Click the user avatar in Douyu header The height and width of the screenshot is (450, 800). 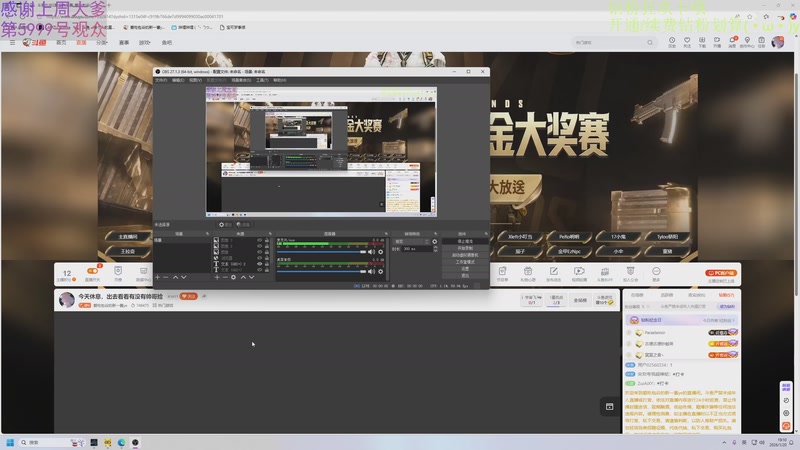tap(778, 42)
